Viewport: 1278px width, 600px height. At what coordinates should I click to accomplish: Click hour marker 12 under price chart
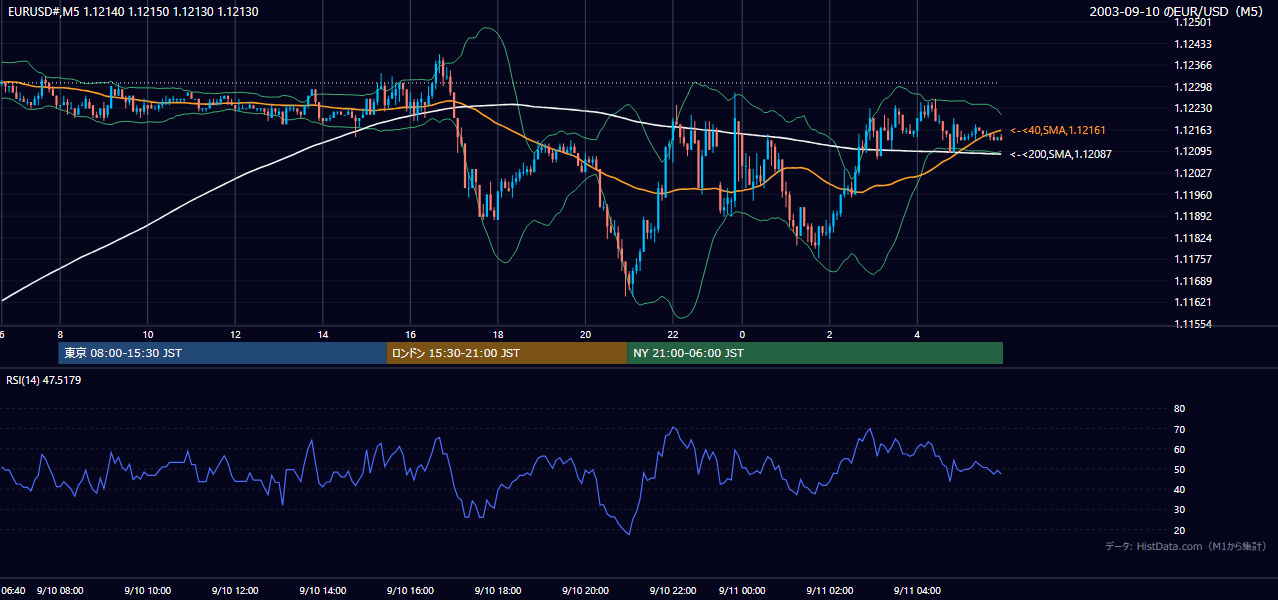(x=235, y=334)
